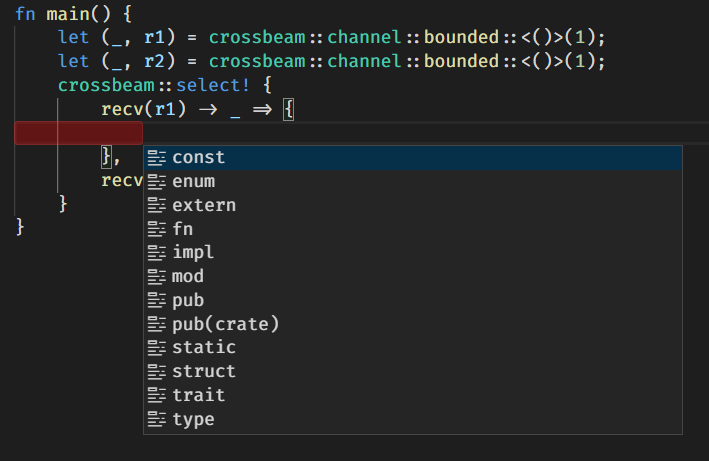Click the r2 variable in second let
The width and height of the screenshot is (709, 461).
click(155, 61)
